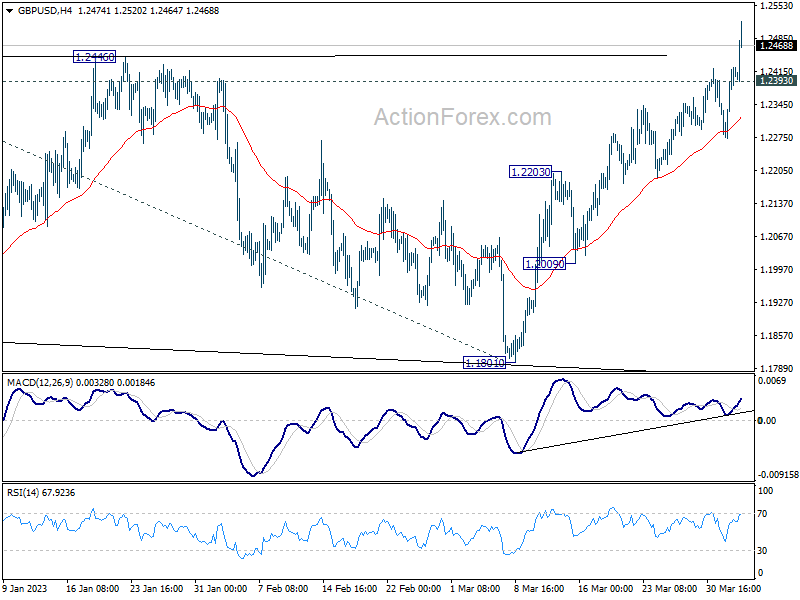Select the 31 Jan 00:00 time label
Screen dimensions: 800x600
tap(220, 588)
